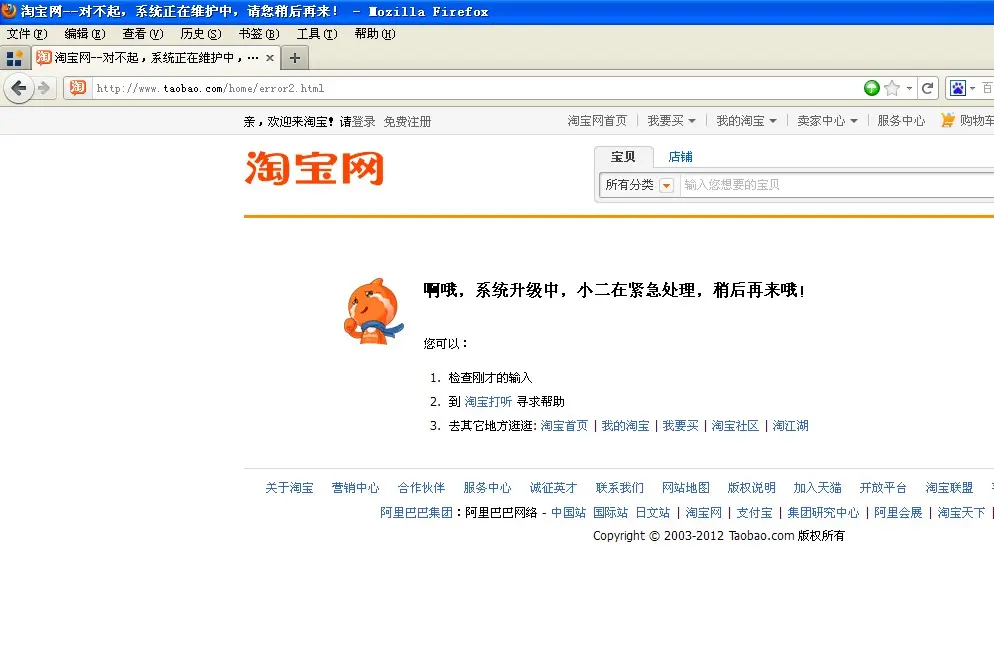Open the 查看 menu
The image size is (994, 654).
click(143, 34)
